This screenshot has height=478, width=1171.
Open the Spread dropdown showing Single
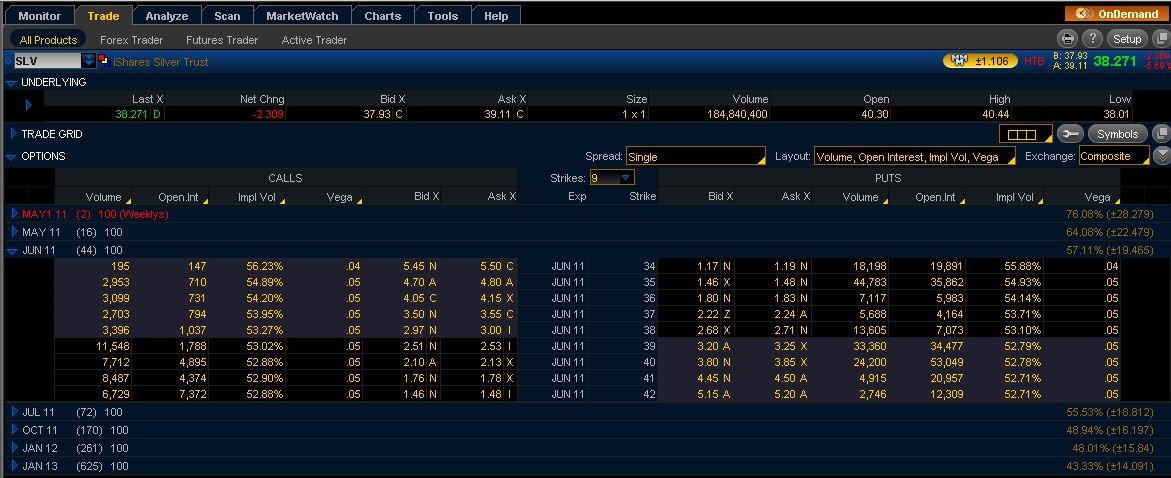pos(695,157)
